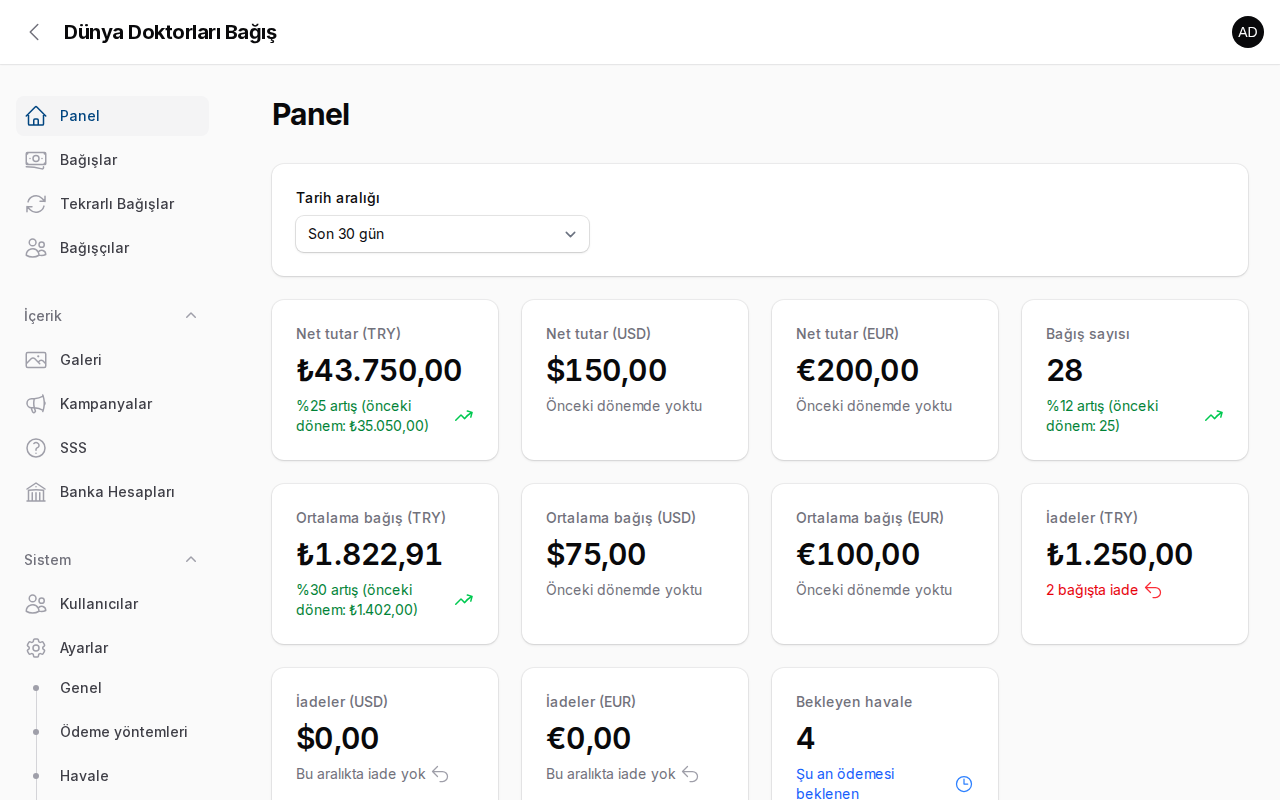The height and width of the screenshot is (800, 1280).
Task: Open the AD user avatar menu
Action: (x=1248, y=32)
